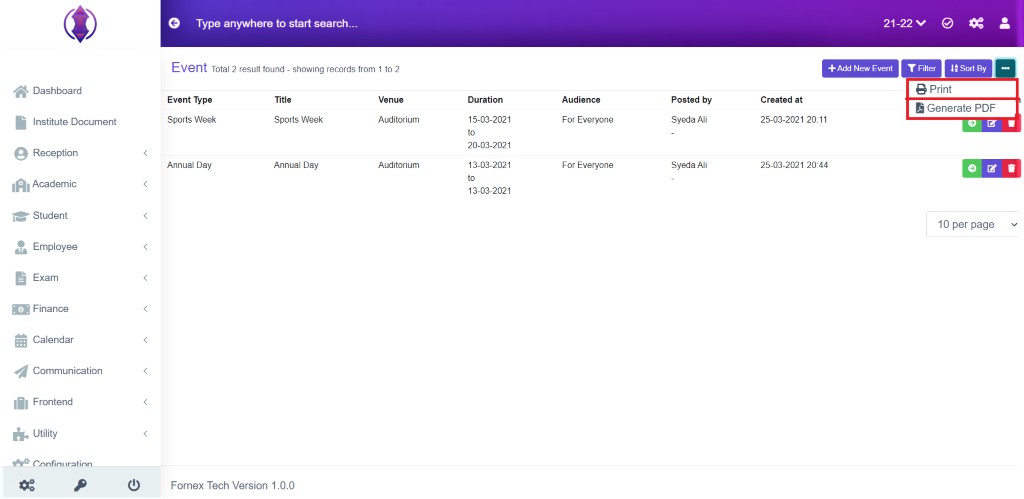The image size is (1024, 499).
Task: Click the key icon in sidebar footer
Action: [x=80, y=485]
